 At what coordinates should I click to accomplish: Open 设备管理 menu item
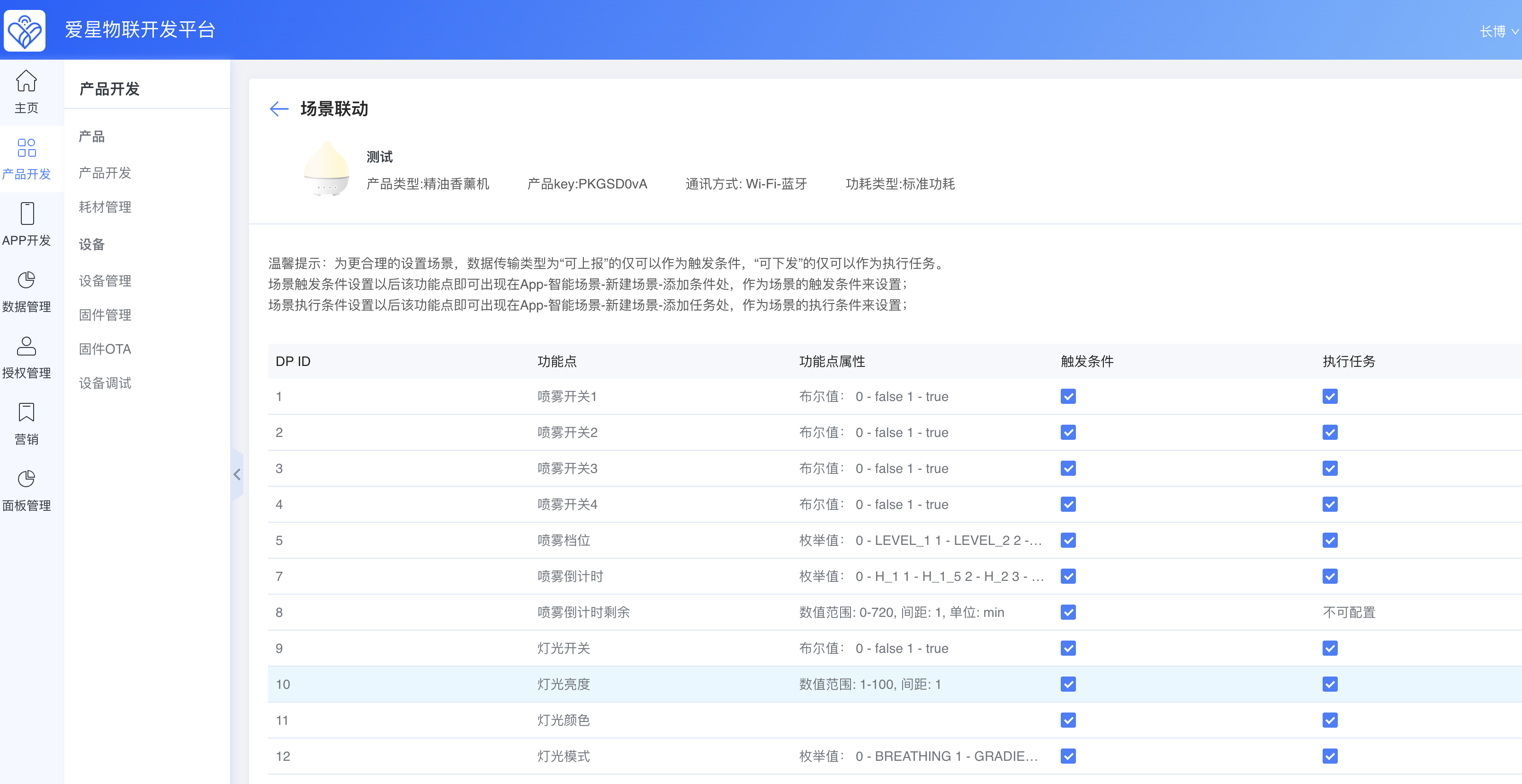105,281
